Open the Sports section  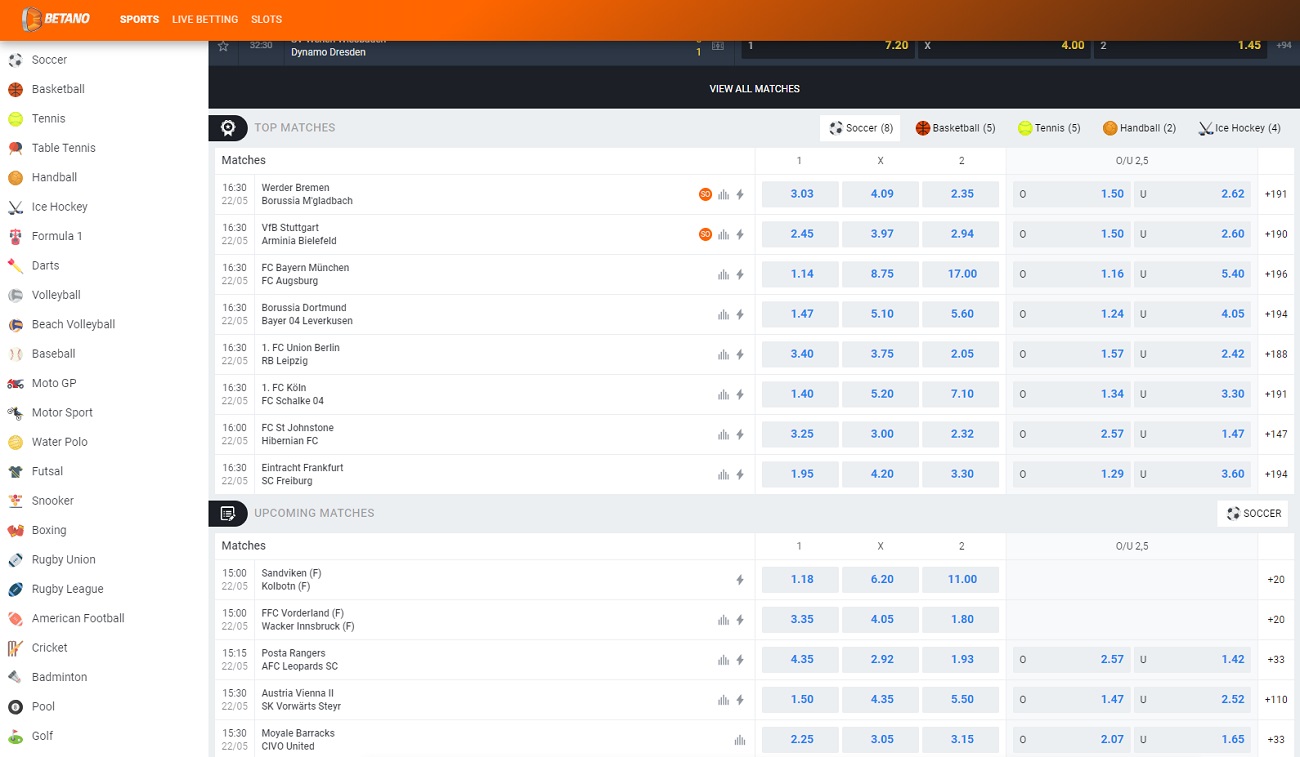click(139, 19)
